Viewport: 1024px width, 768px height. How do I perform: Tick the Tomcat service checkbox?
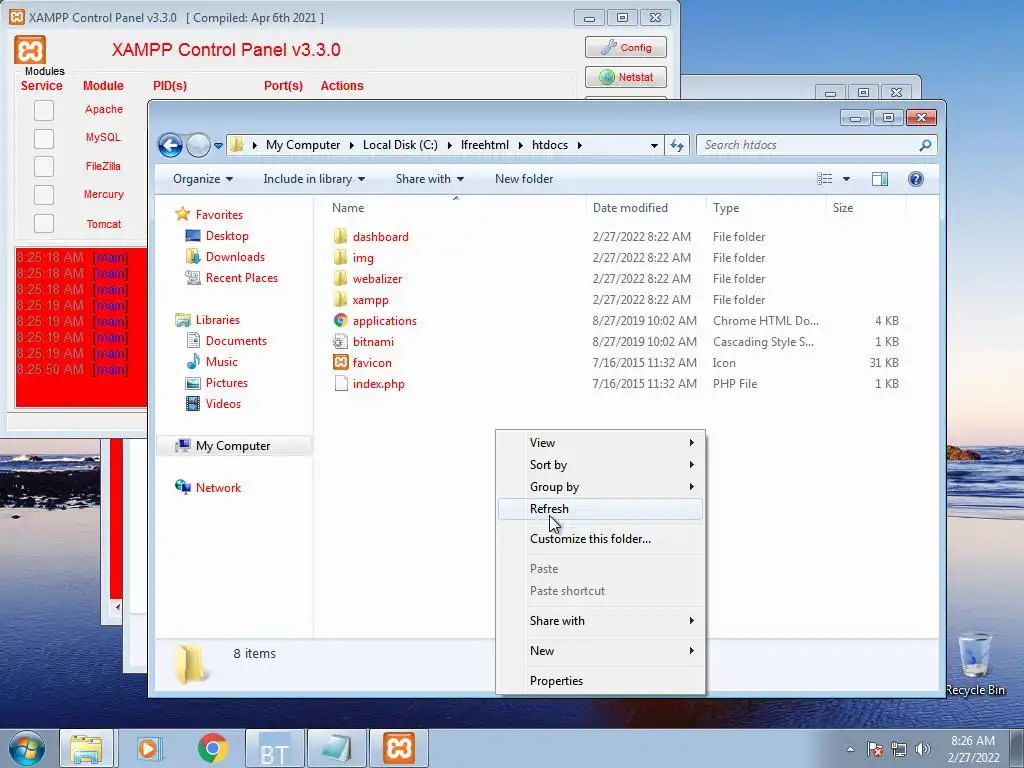(44, 223)
